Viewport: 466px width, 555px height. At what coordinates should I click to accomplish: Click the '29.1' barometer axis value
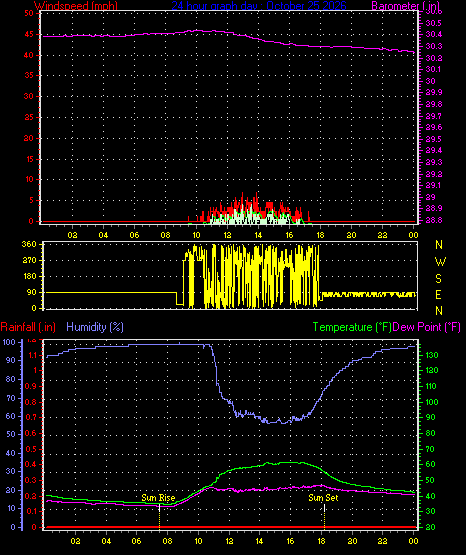click(x=433, y=185)
